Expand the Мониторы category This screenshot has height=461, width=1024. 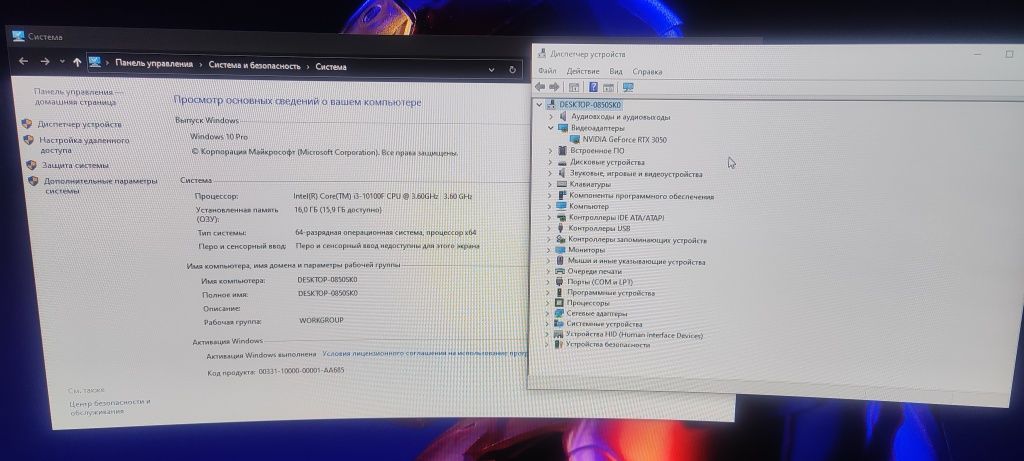pyautogui.click(x=549, y=249)
